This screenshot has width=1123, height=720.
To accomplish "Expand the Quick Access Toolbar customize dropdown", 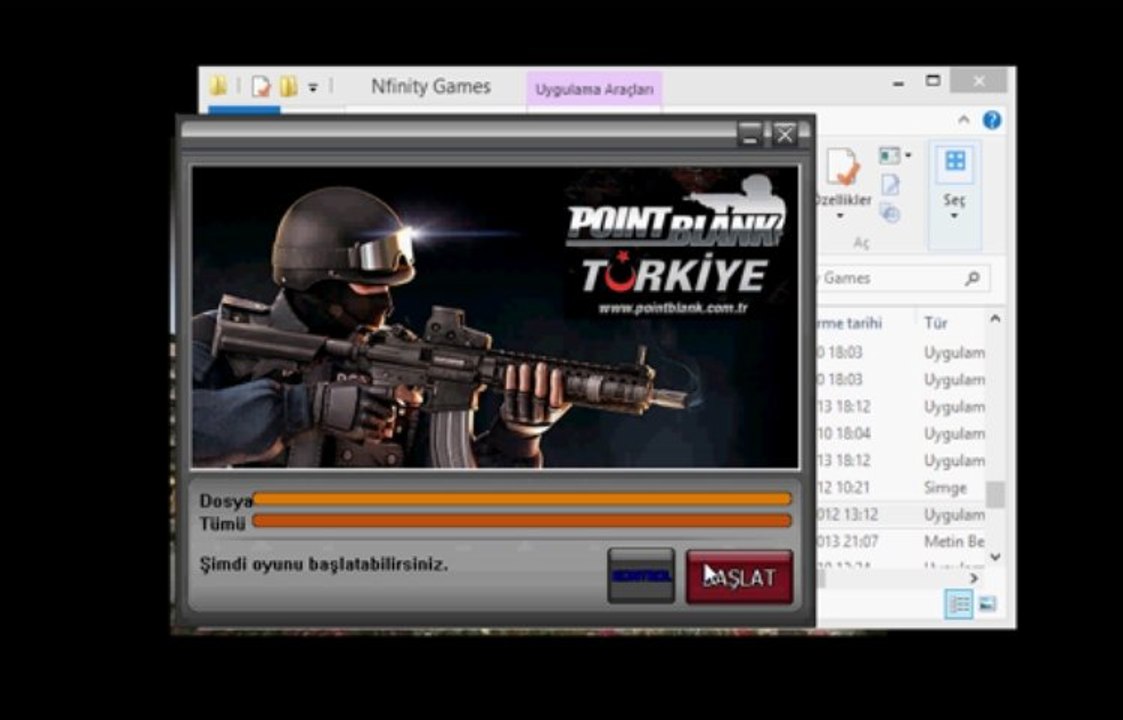I will 313,87.
